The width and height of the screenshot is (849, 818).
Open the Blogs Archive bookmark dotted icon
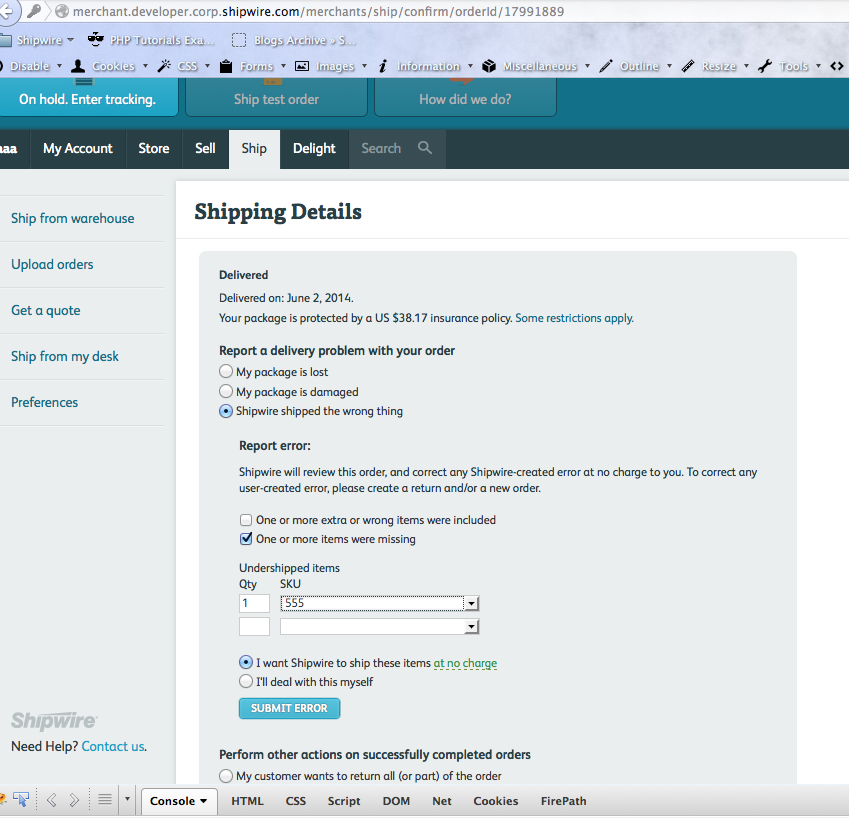point(239,40)
